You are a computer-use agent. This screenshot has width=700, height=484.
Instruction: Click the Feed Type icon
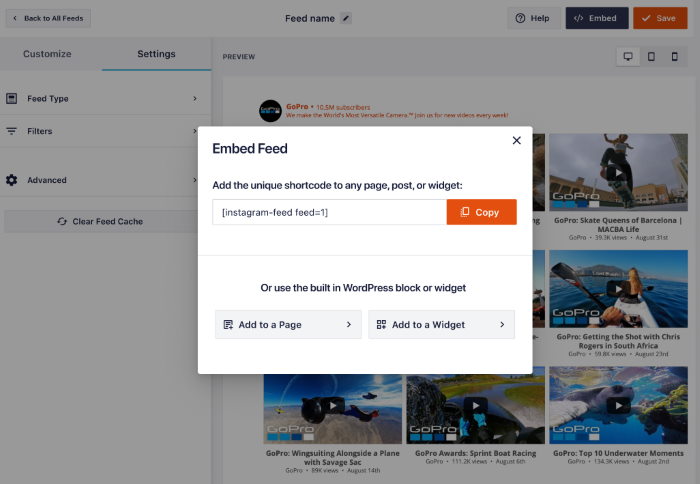tap(12, 98)
